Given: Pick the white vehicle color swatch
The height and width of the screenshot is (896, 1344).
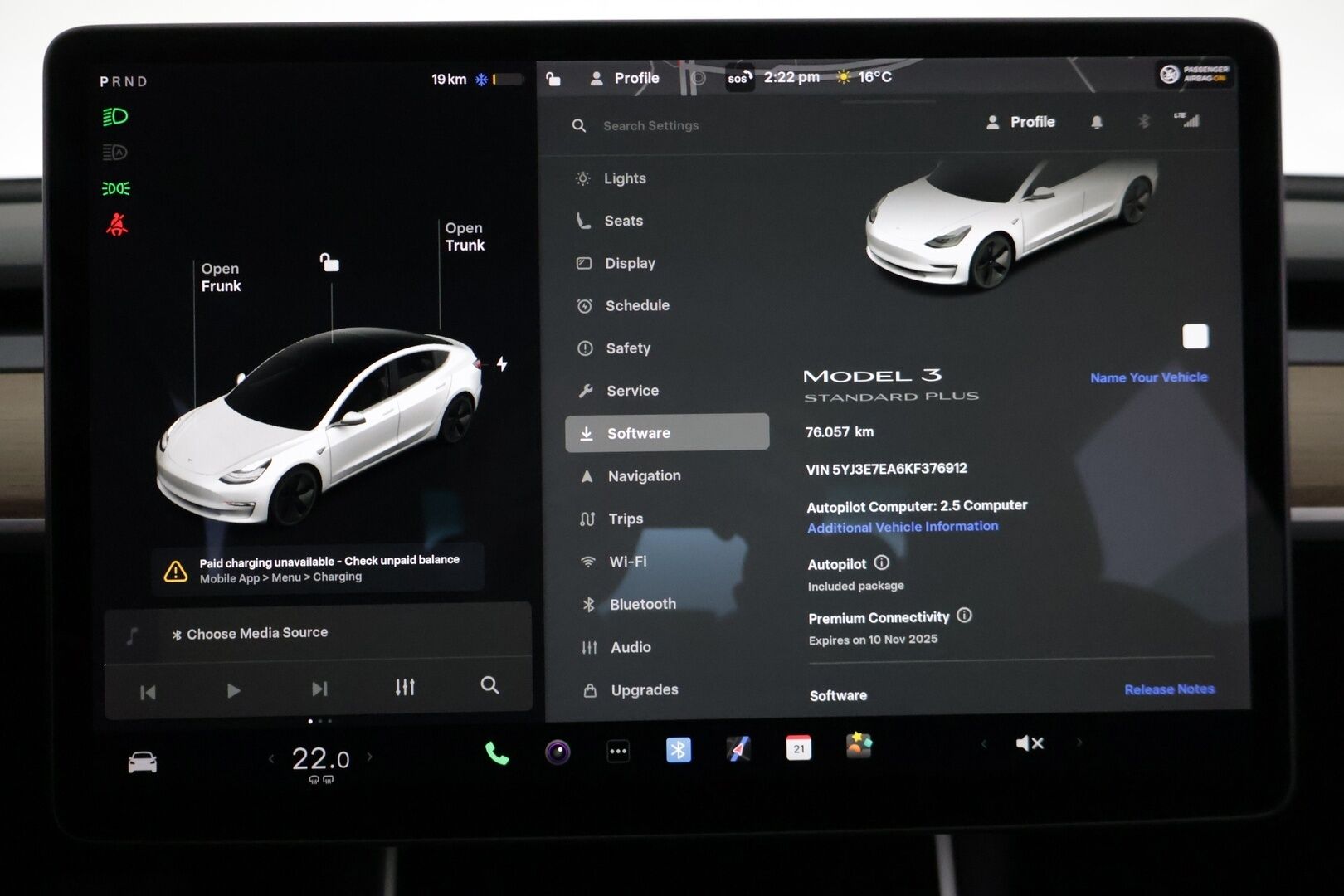Looking at the screenshot, I should coord(1195,336).
